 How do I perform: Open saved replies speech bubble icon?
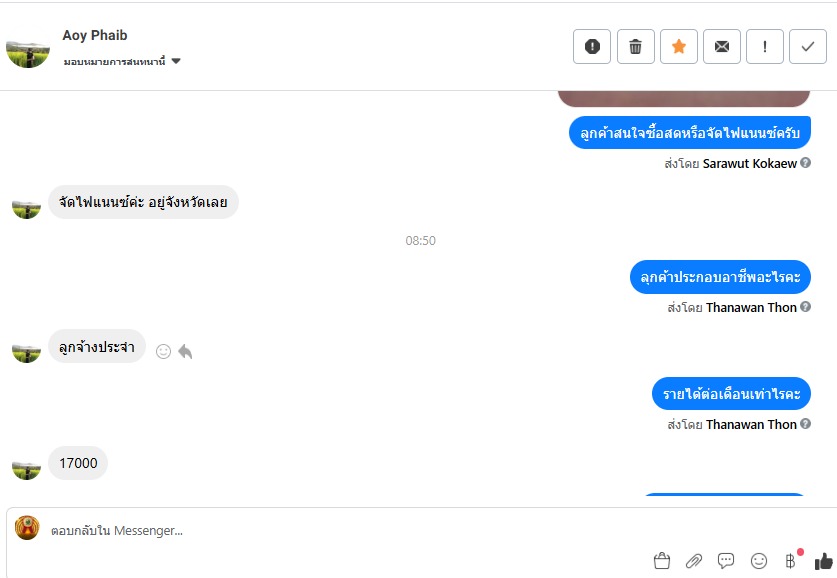726,561
